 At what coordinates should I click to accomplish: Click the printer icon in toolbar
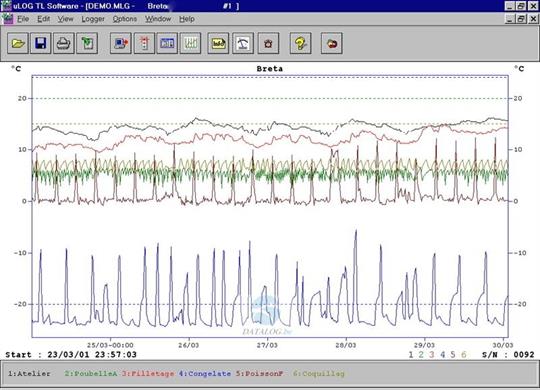pyautogui.click(x=64, y=43)
